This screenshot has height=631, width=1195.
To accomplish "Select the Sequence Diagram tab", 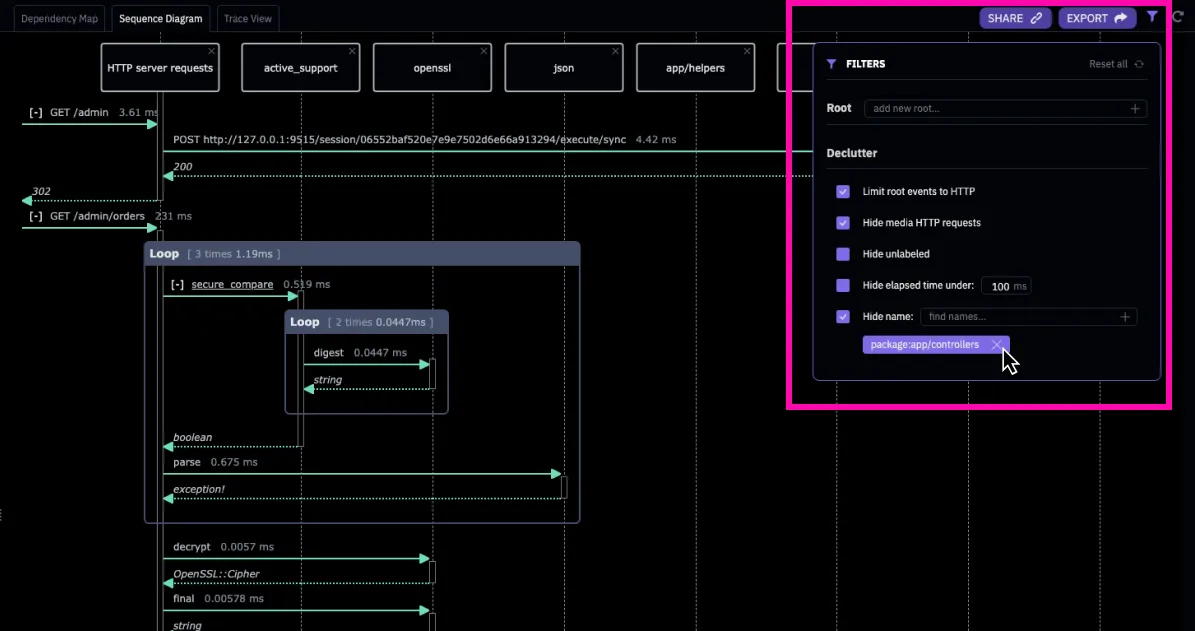I will click(x=161, y=18).
